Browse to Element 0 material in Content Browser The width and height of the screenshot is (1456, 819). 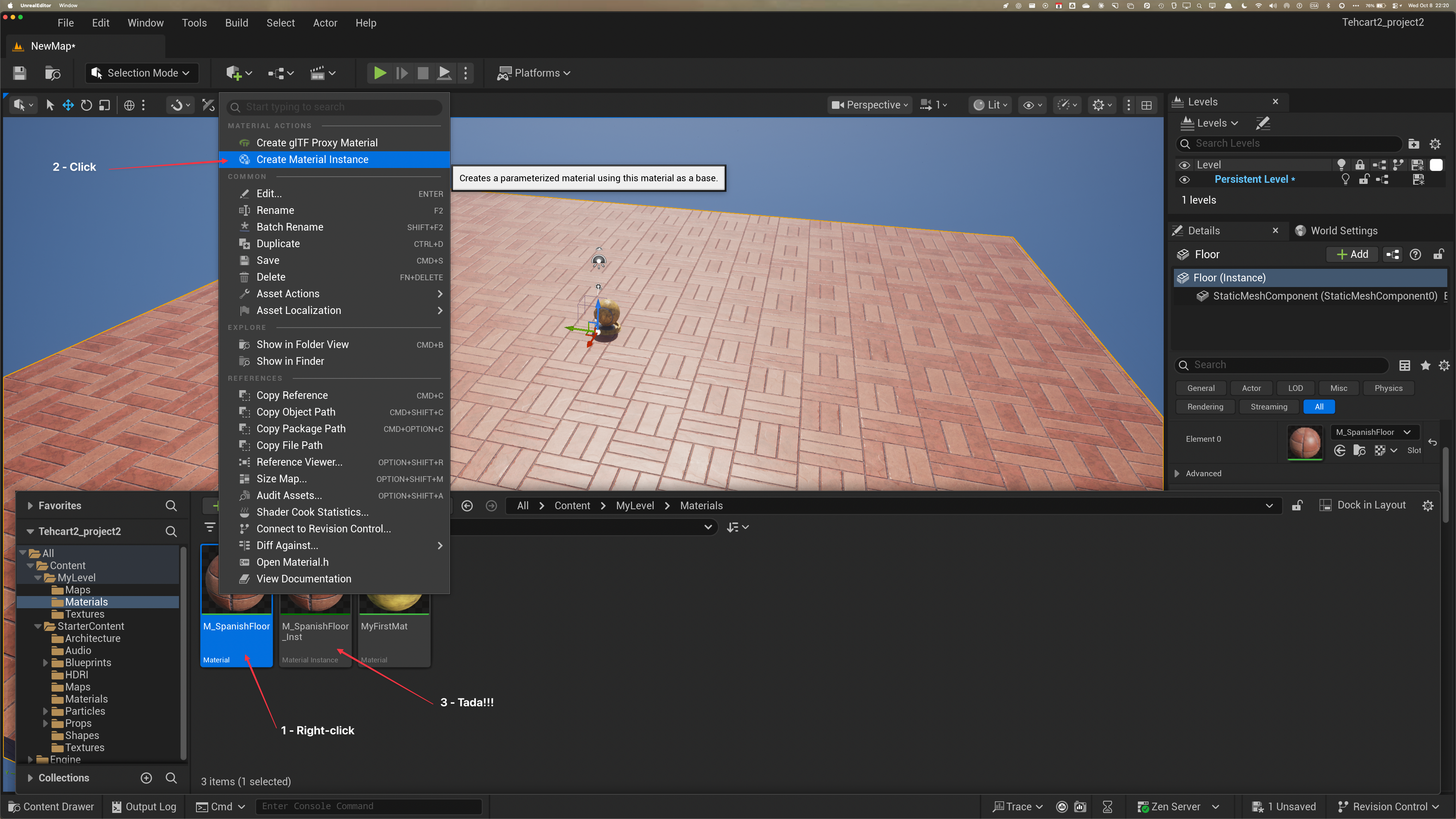(1360, 450)
